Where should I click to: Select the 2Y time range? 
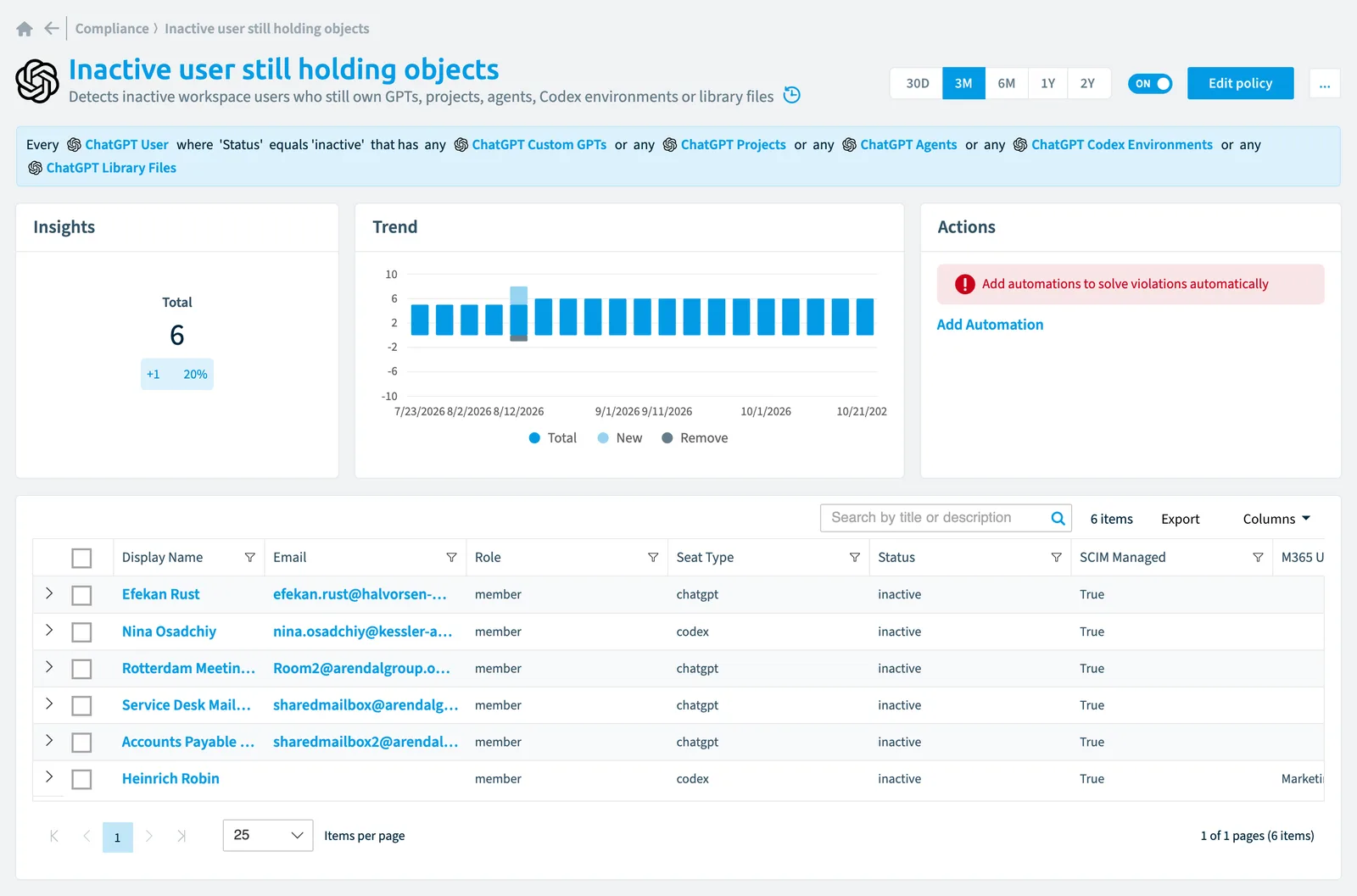[x=1088, y=83]
